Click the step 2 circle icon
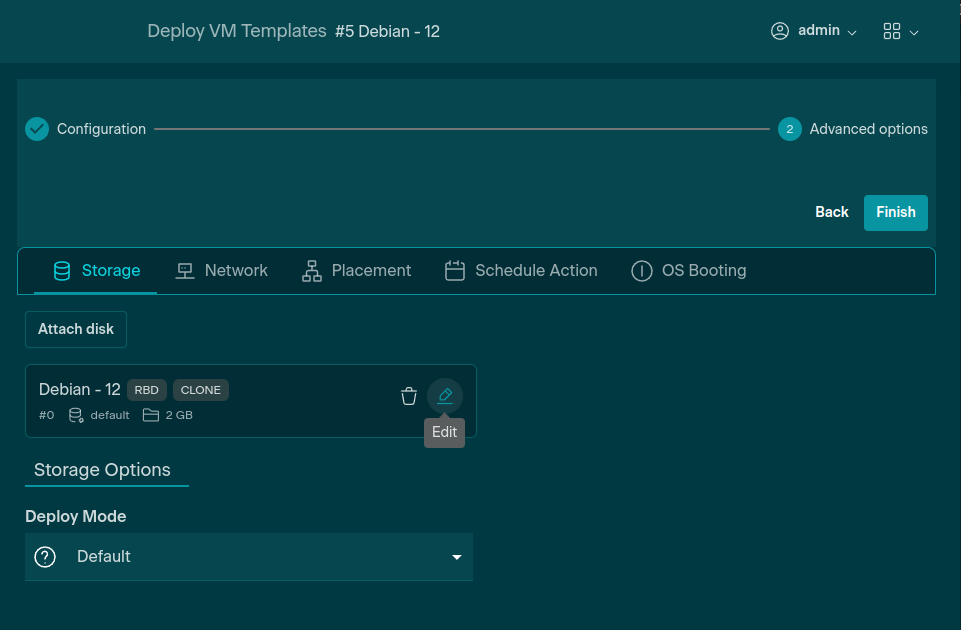Viewport: 961px width, 630px height. tap(789, 129)
